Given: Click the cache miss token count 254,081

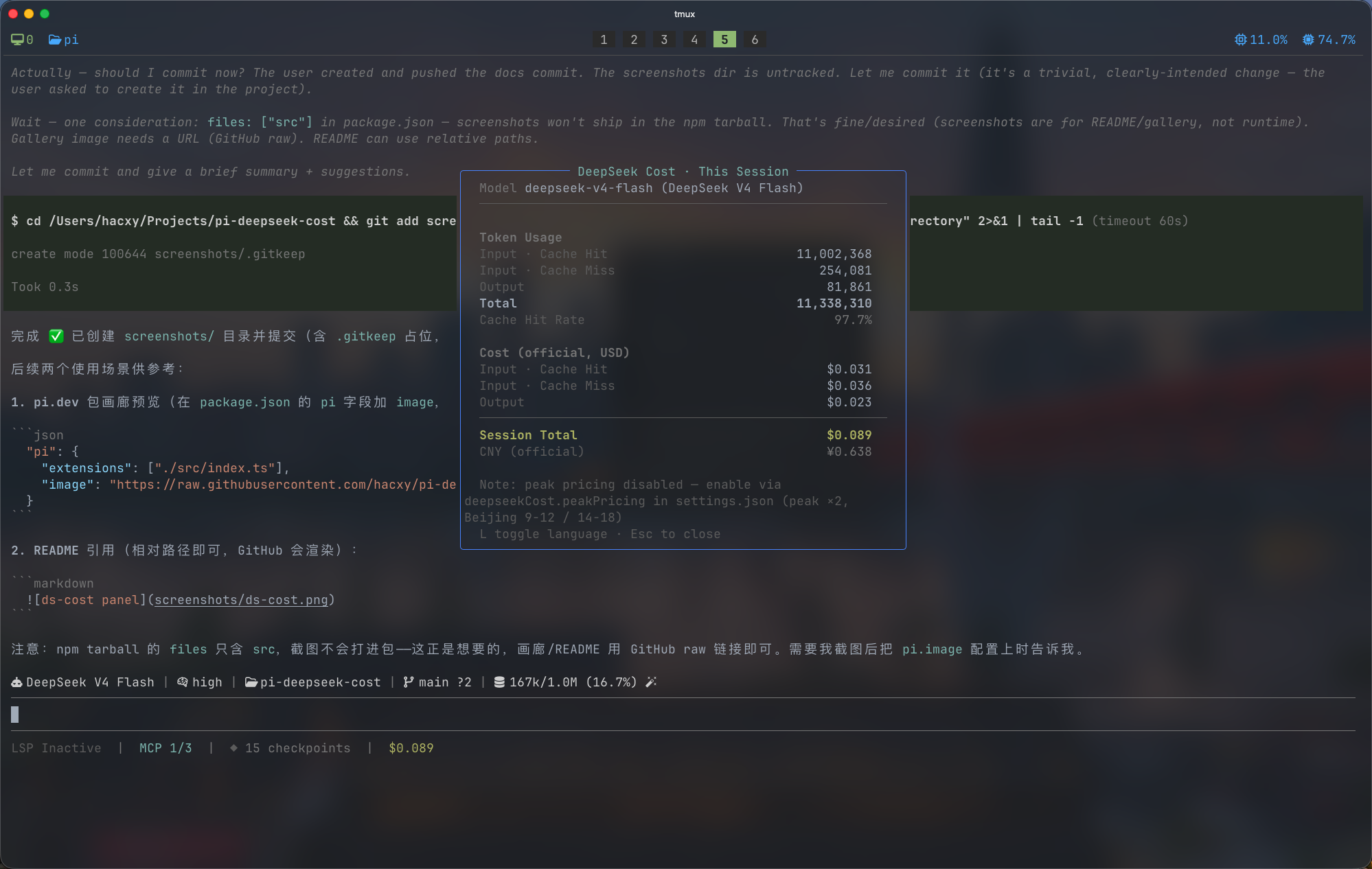Looking at the screenshot, I should click(845, 270).
